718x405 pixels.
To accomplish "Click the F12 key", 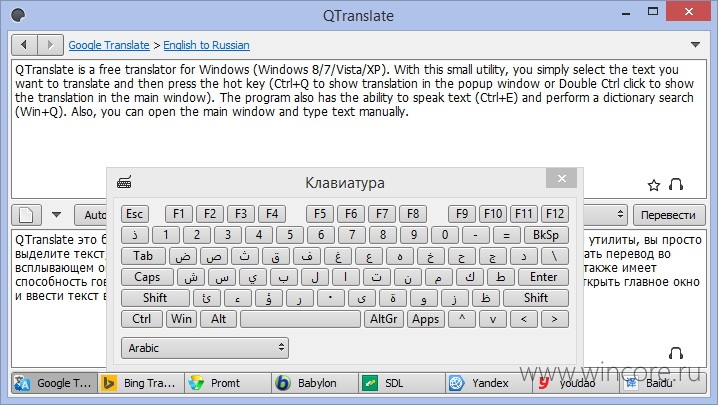I will pyautogui.click(x=555, y=214).
